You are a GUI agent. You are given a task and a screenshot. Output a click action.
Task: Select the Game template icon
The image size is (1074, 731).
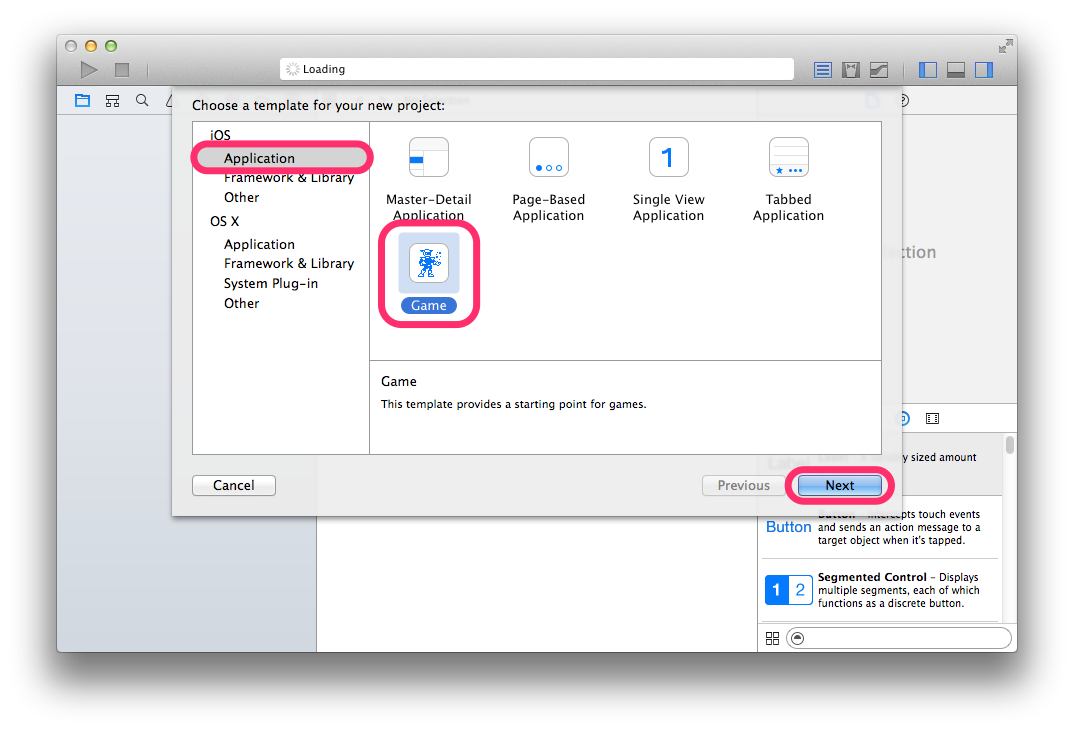click(429, 264)
